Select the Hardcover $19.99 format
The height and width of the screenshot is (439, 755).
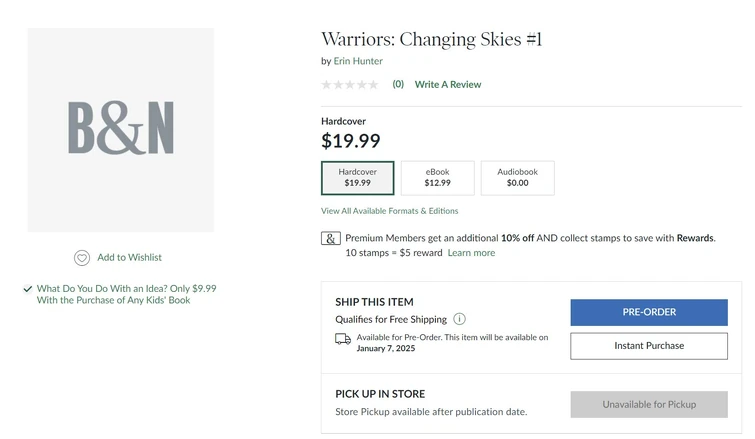pyautogui.click(x=357, y=178)
